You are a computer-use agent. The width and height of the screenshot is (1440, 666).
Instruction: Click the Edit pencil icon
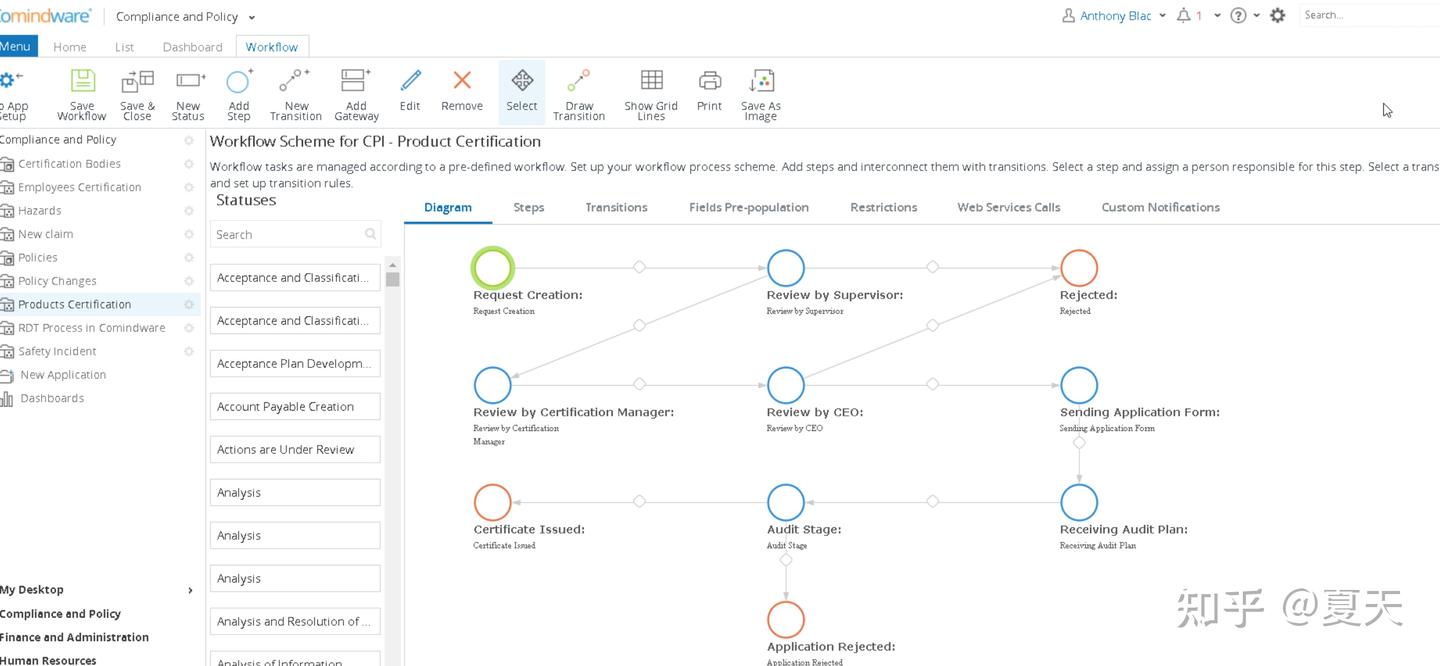(410, 81)
